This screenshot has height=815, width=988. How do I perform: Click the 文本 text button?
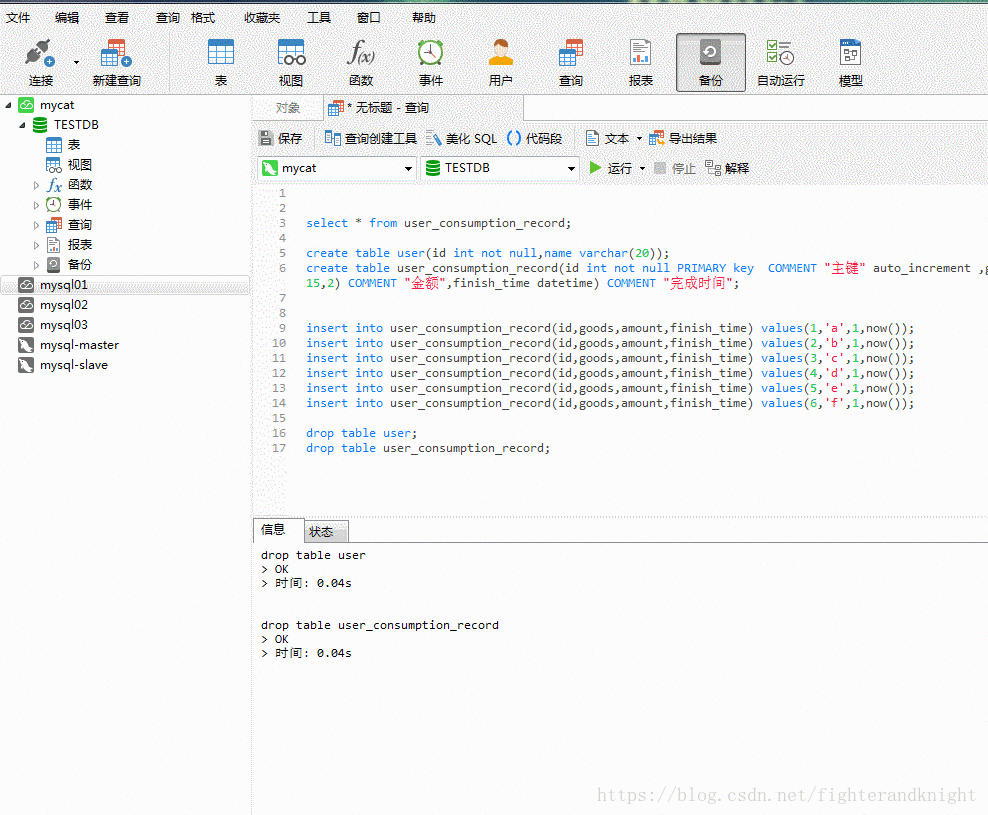(x=607, y=138)
